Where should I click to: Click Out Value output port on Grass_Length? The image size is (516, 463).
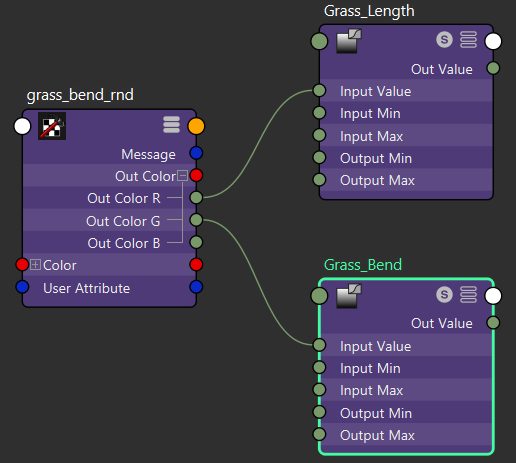[x=493, y=68]
